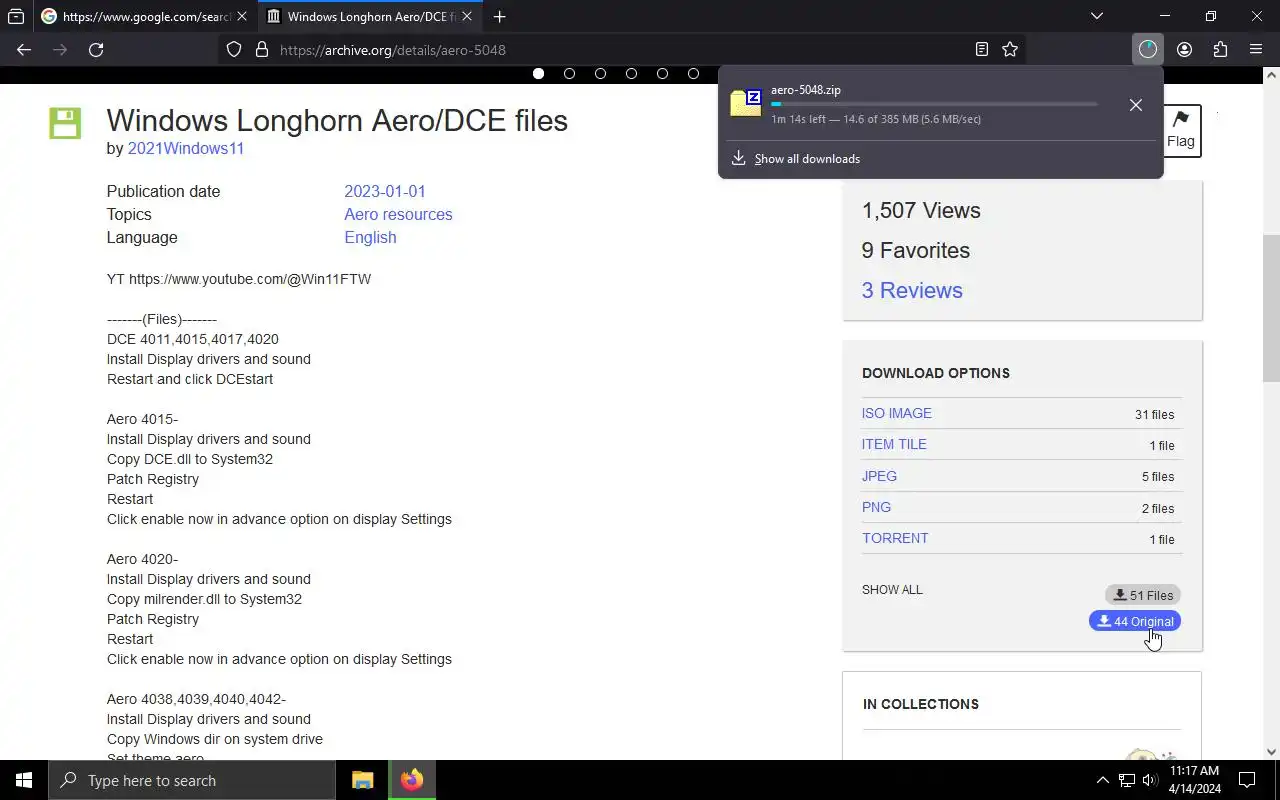Flag this item
This screenshot has width=1280, height=800.
[x=1181, y=131]
